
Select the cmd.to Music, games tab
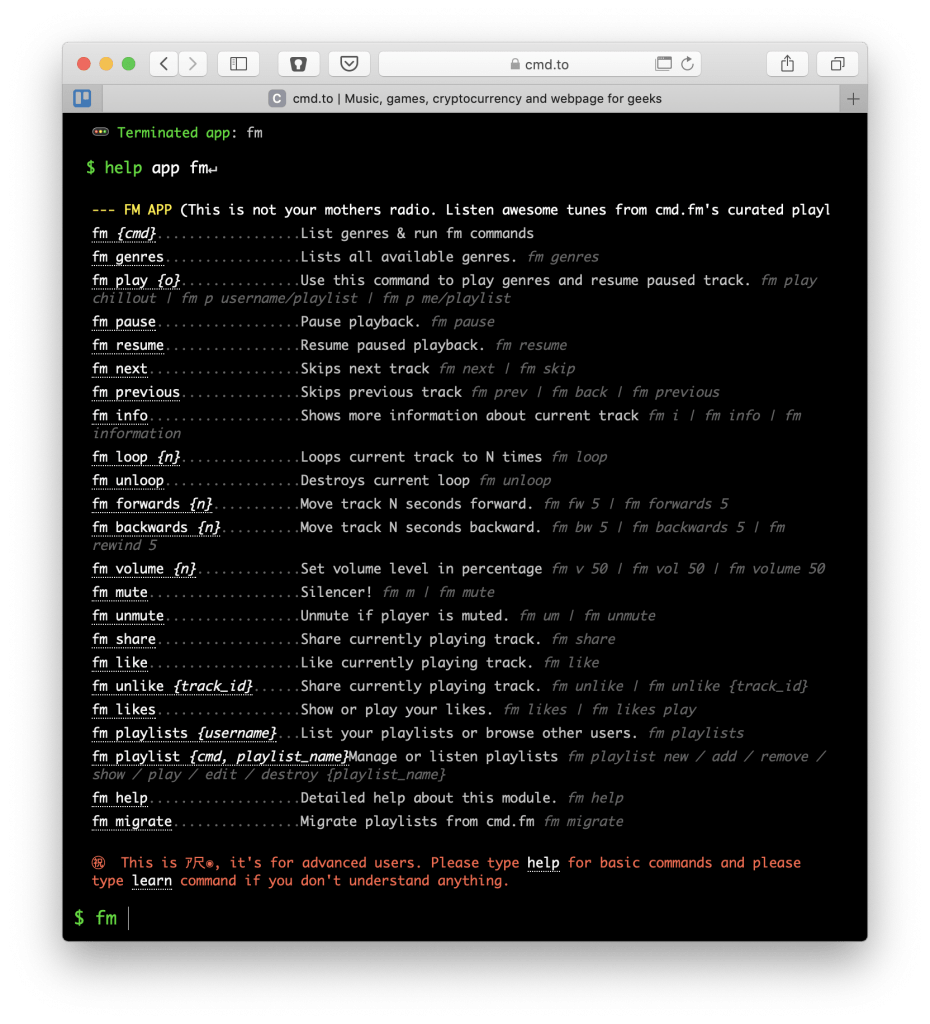point(470,99)
